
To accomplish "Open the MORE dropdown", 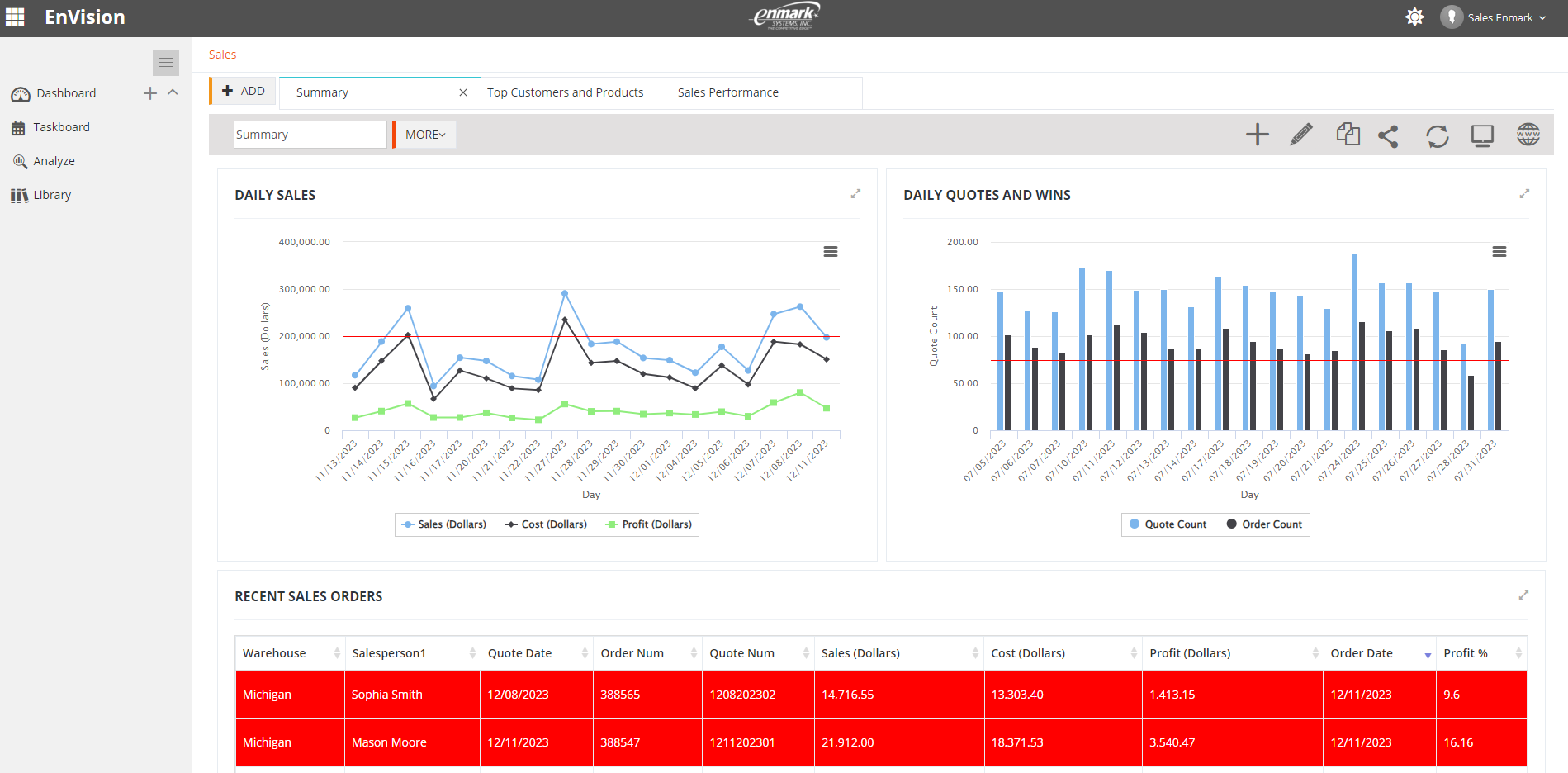I will point(424,134).
